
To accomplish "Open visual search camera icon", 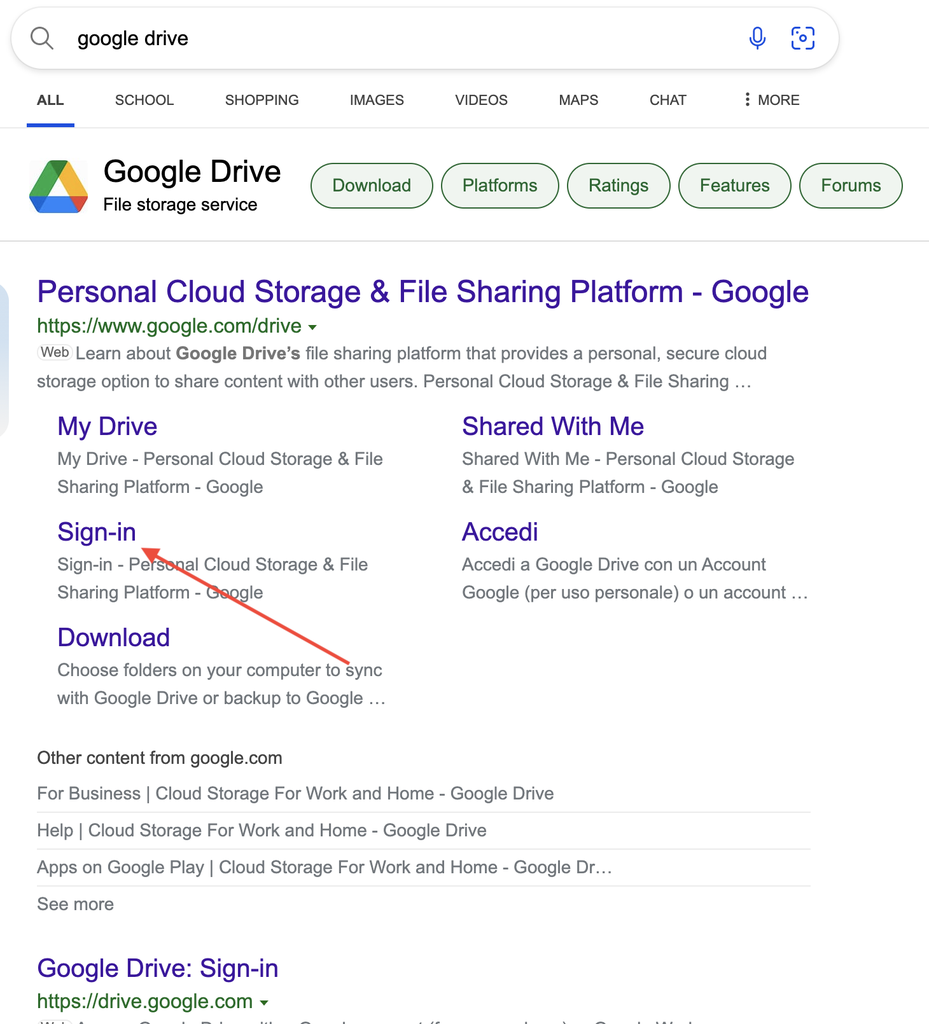I will coord(802,39).
